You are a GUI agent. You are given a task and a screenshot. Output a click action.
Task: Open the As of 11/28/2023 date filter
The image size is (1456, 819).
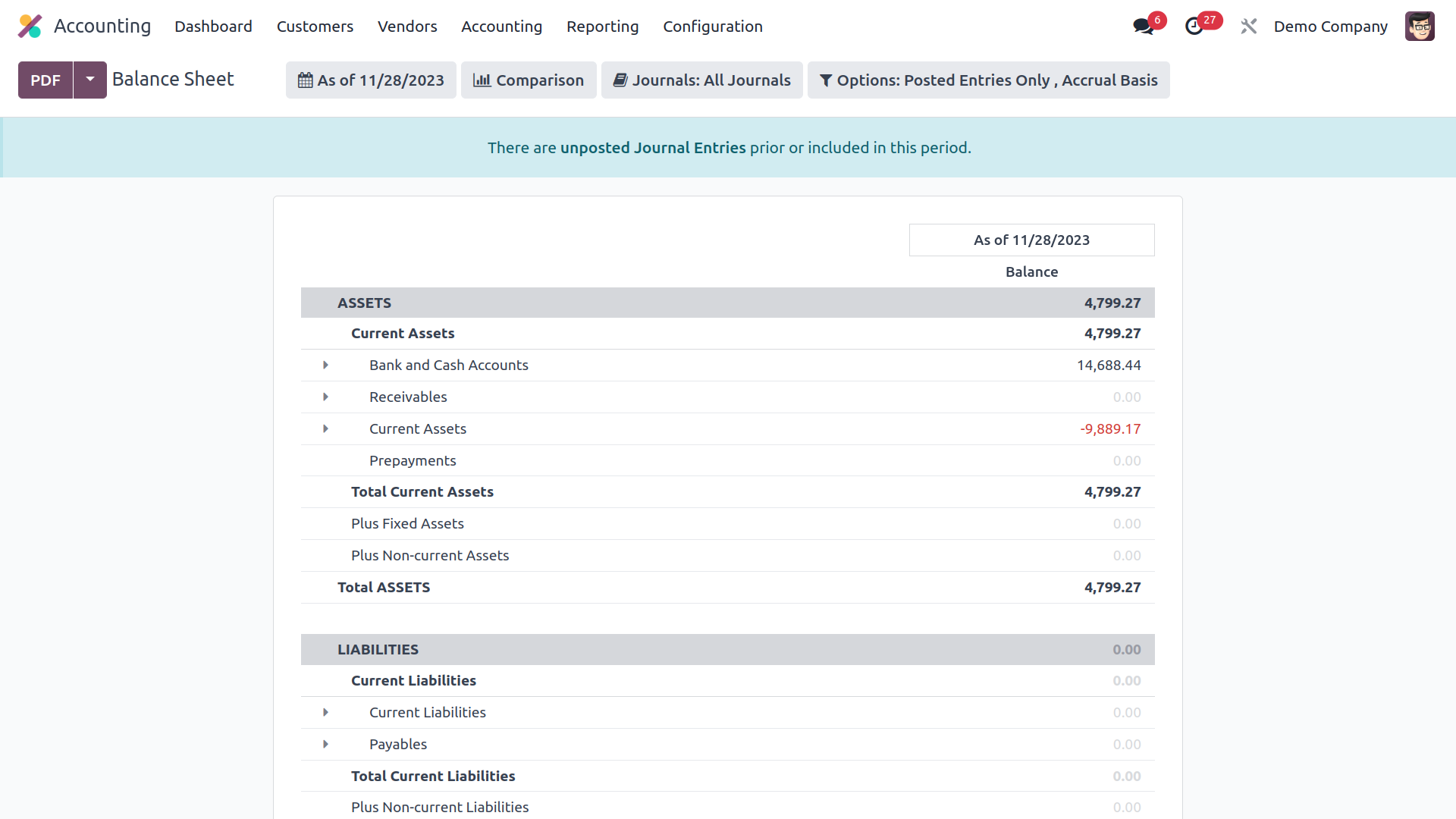371,80
